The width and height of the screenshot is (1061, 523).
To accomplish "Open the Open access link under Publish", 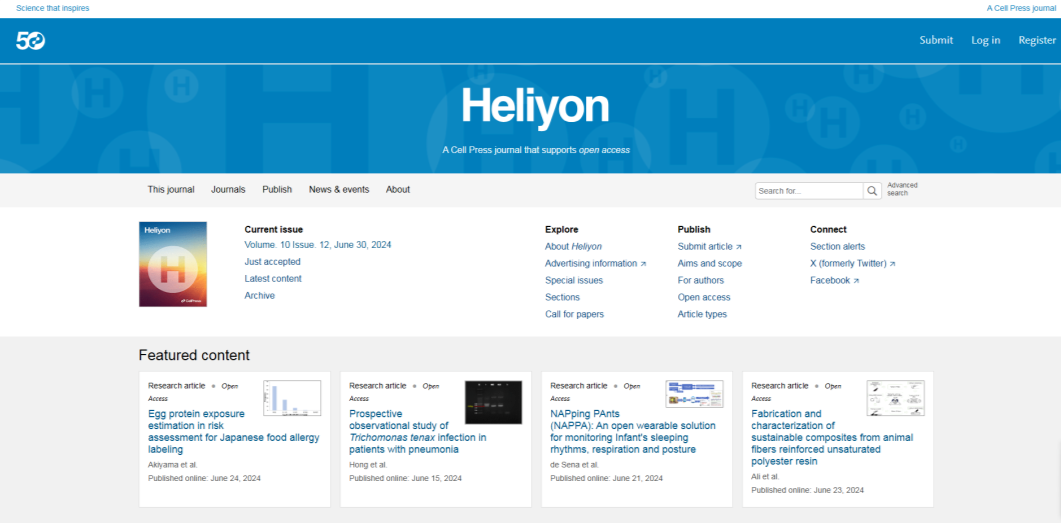I will click(704, 297).
